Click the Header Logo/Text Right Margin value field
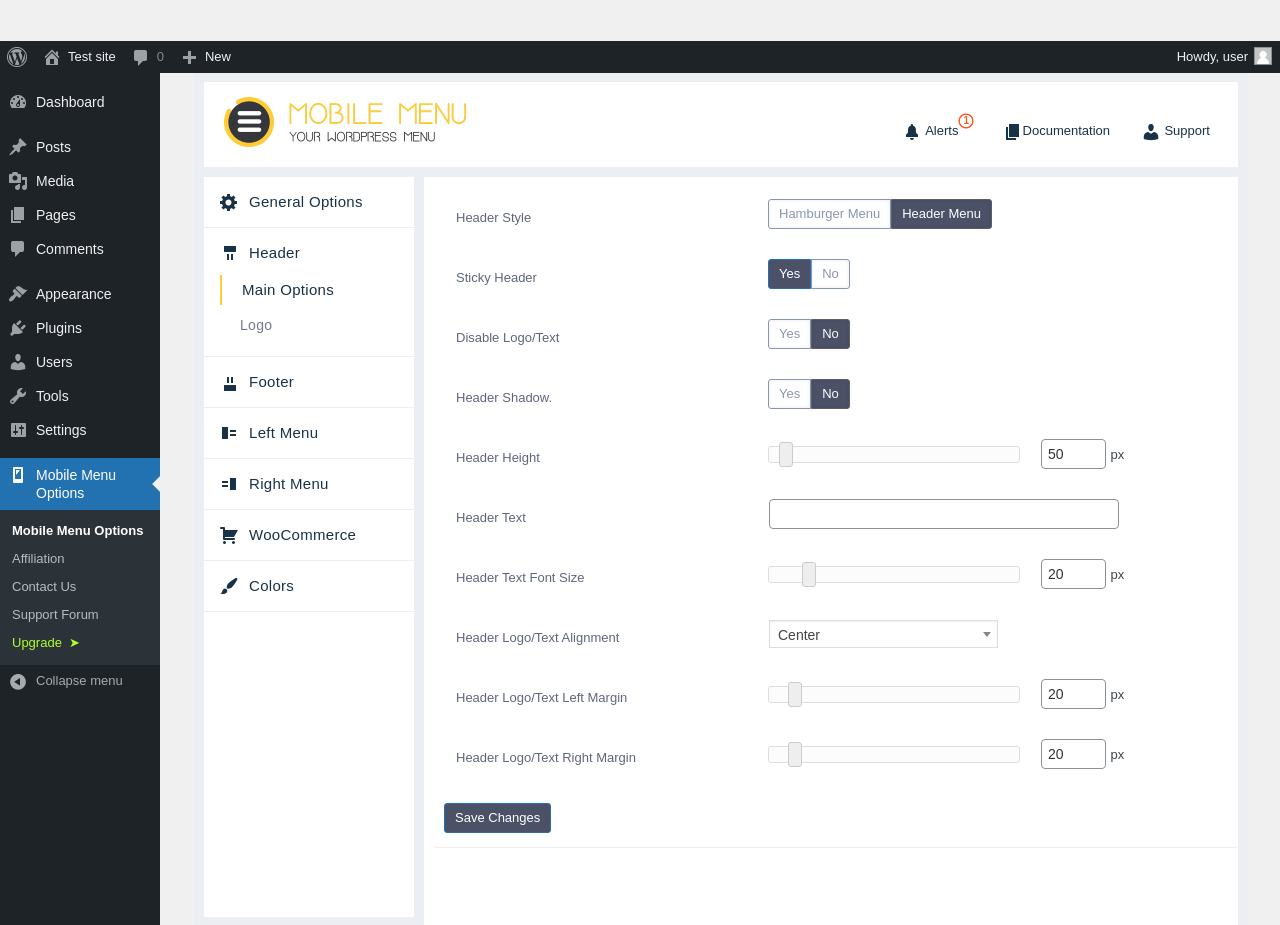The height and width of the screenshot is (925, 1280). [1073, 754]
